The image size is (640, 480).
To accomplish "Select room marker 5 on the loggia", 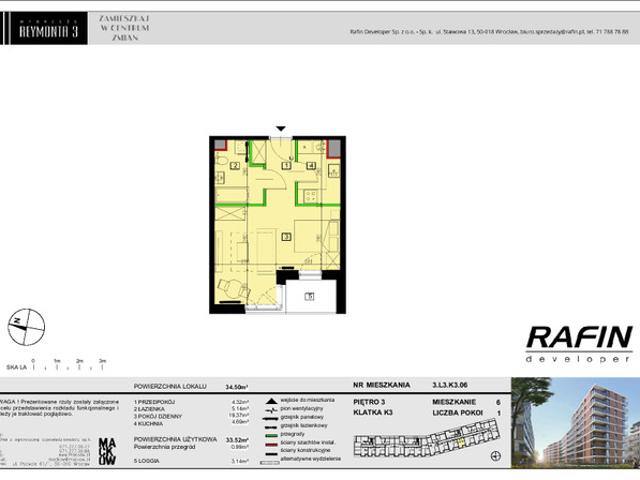I will (310, 296).
